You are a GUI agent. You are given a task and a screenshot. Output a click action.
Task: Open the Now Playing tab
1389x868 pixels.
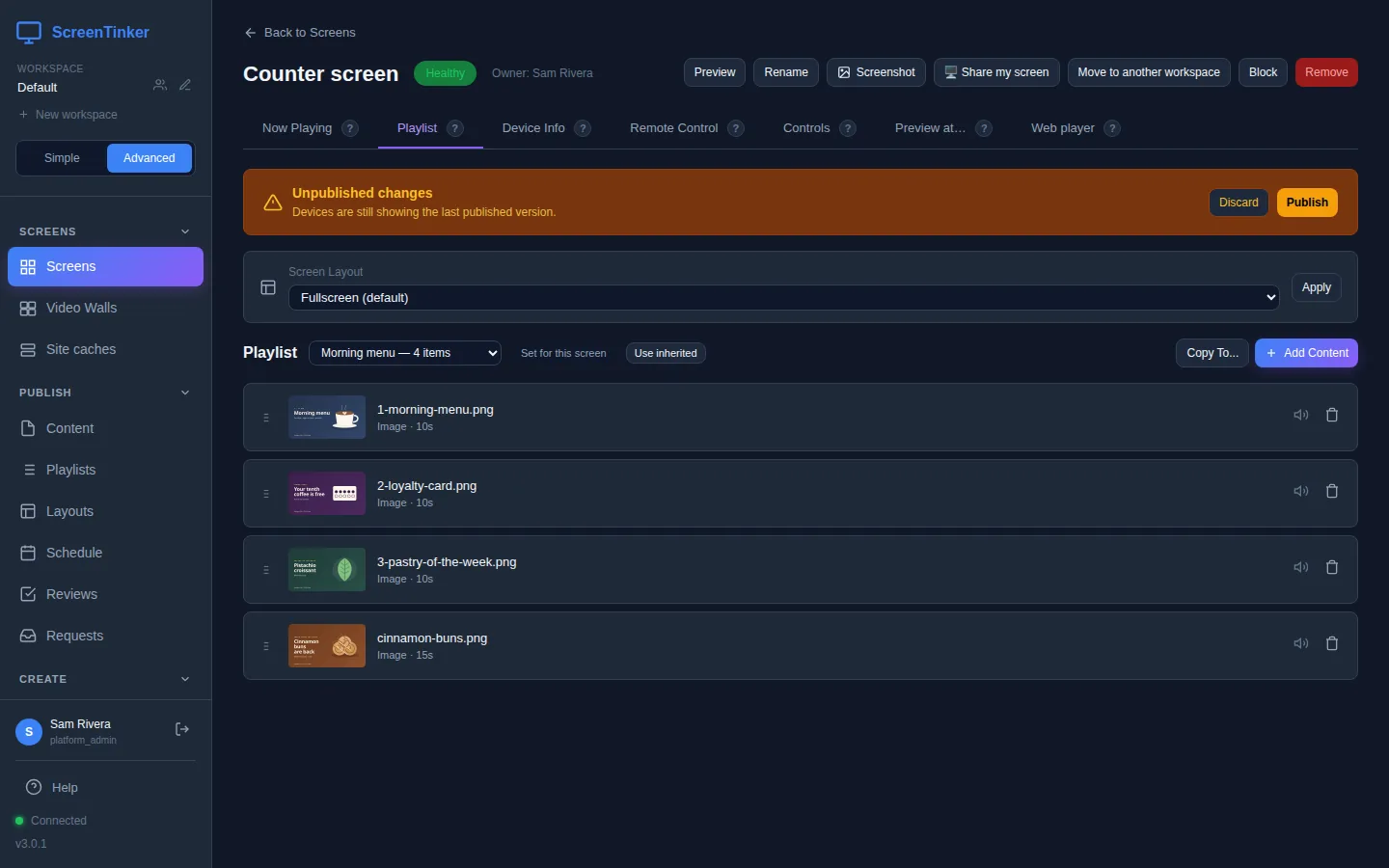(297, 128)
